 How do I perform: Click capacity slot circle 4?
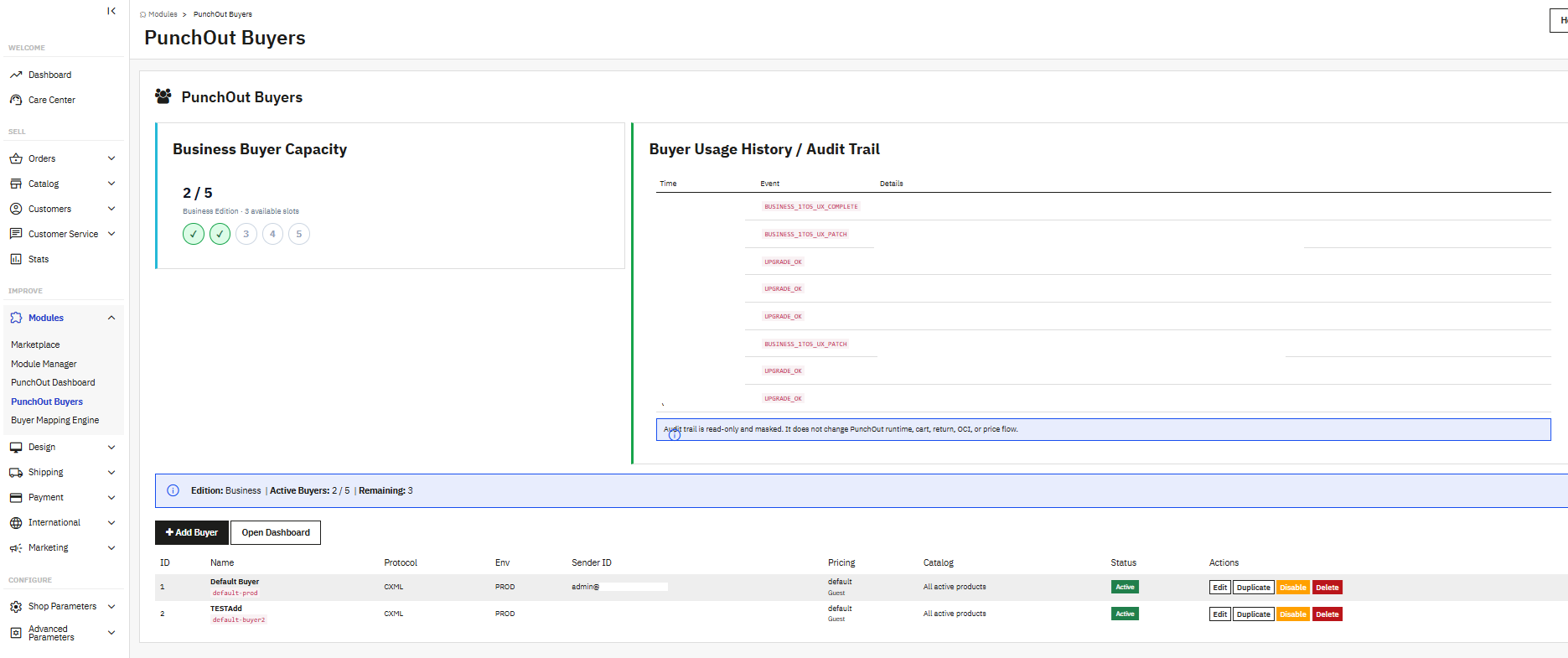272,234
